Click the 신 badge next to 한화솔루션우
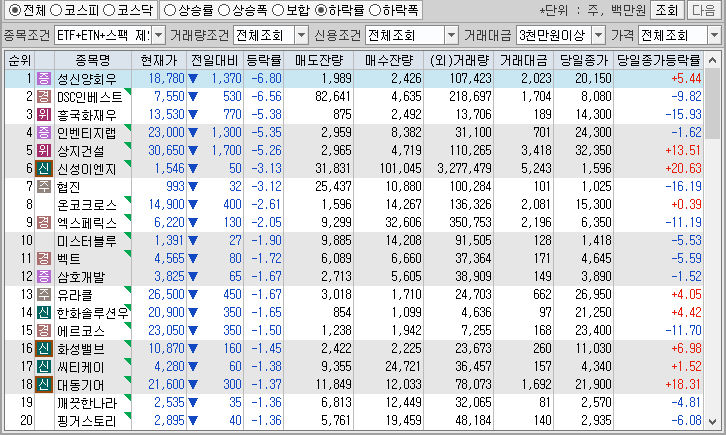 pyautogui.click(x=44, y=313)
